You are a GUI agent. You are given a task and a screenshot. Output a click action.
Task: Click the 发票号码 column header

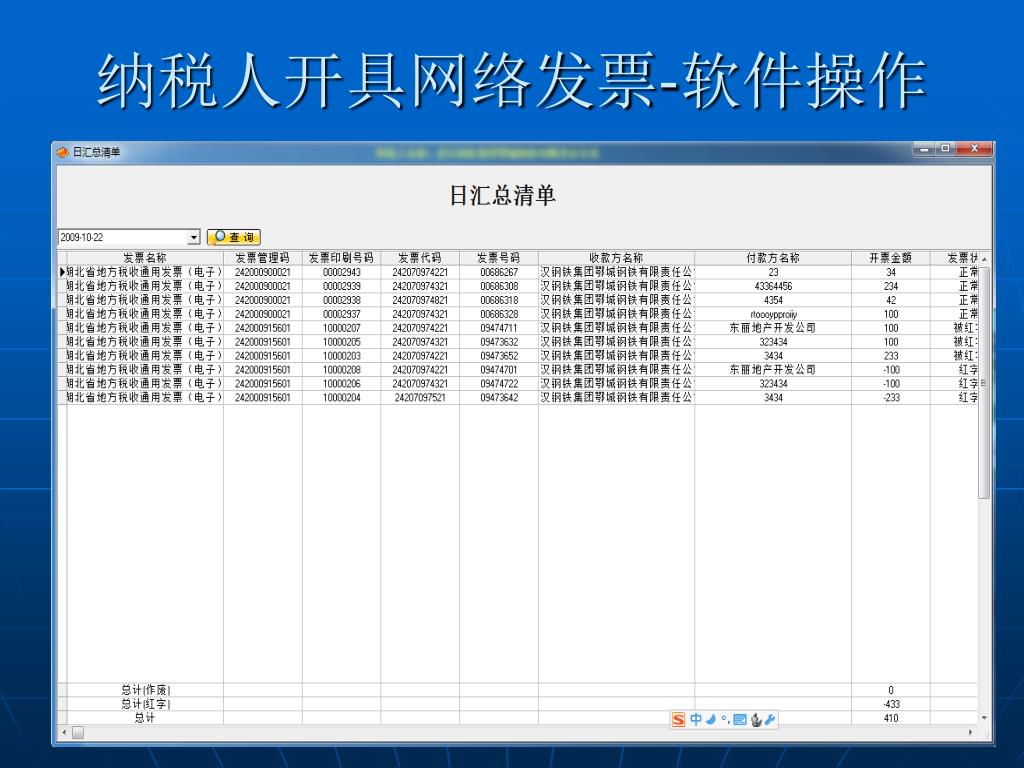click(x=499, y=257)
